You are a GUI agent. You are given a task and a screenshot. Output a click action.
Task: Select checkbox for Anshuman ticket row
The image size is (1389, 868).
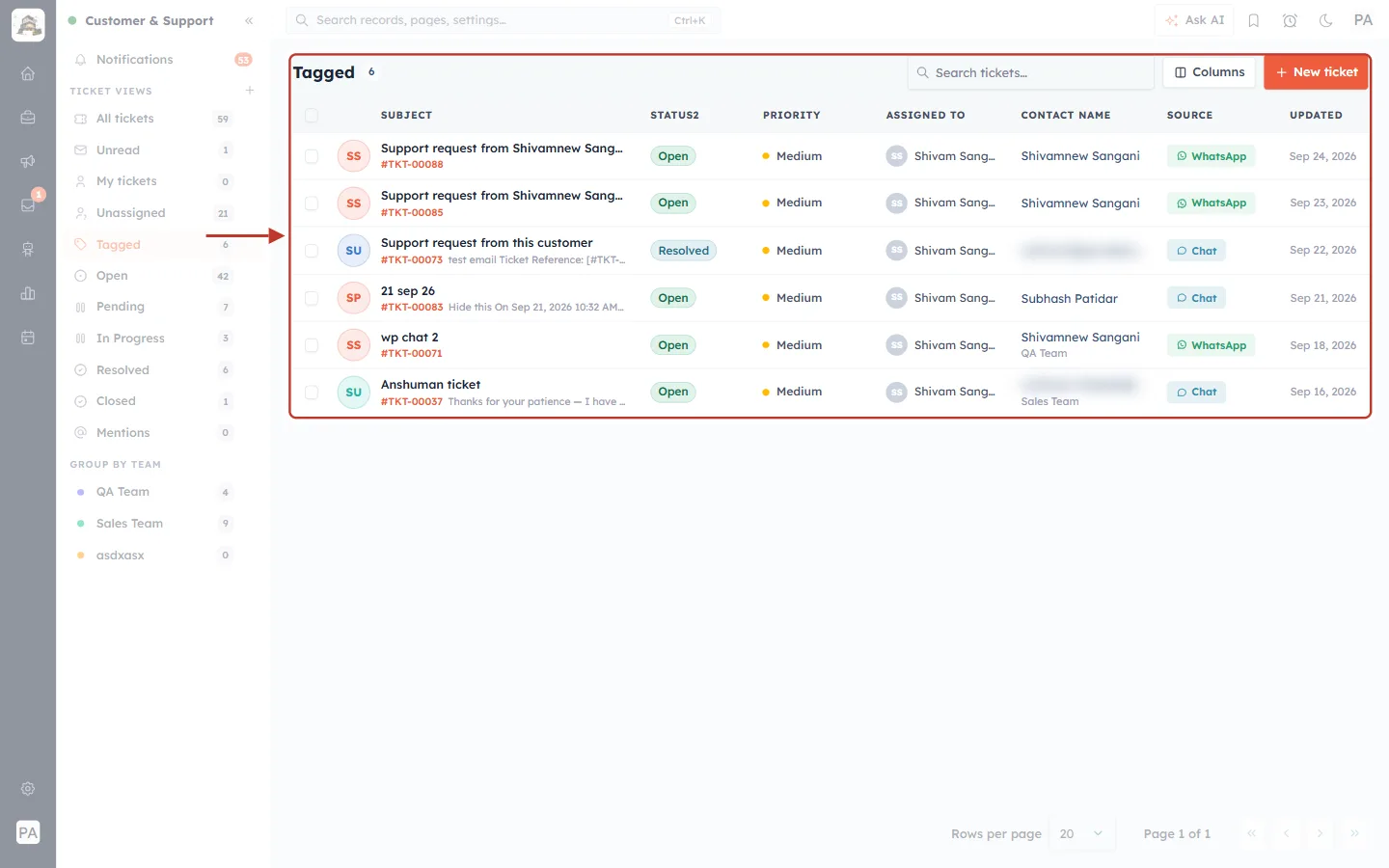tap(312, 393)
